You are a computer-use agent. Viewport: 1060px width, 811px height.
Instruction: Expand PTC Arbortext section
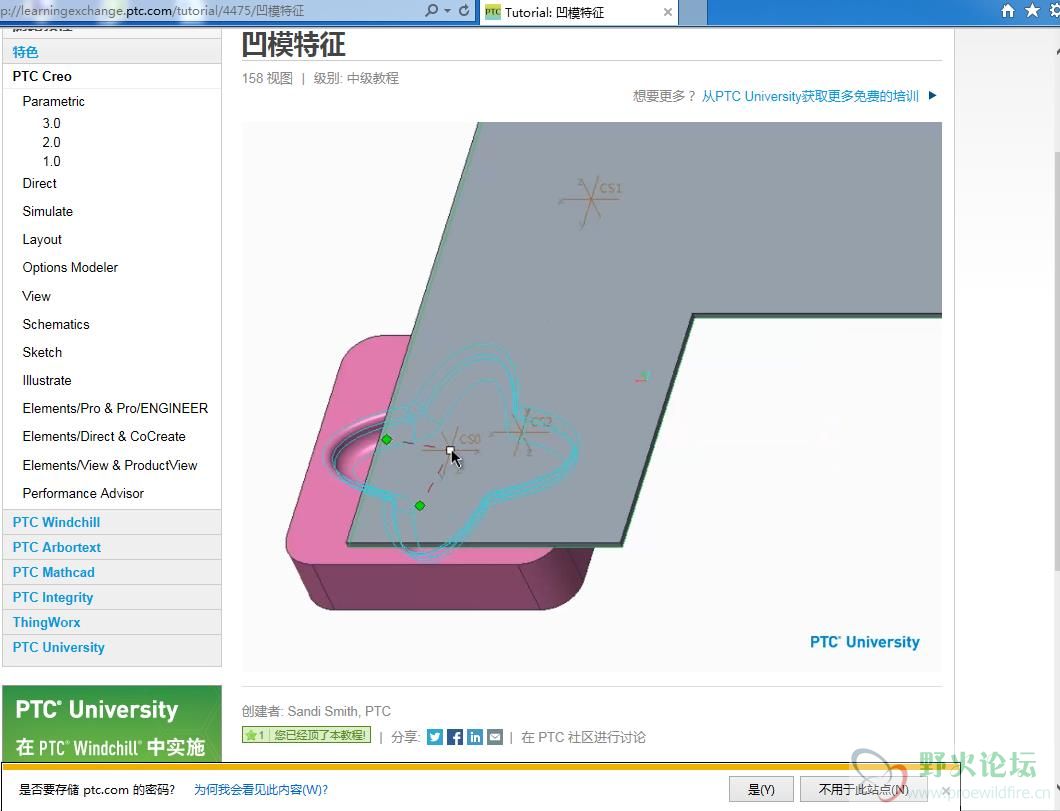[112, 547]
